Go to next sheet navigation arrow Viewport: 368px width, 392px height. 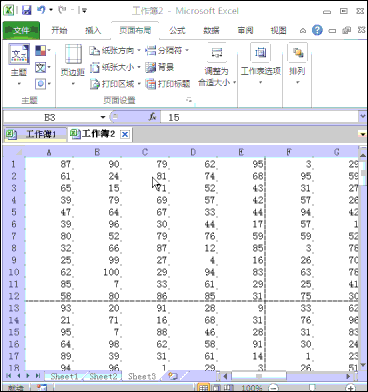[28, 376]
